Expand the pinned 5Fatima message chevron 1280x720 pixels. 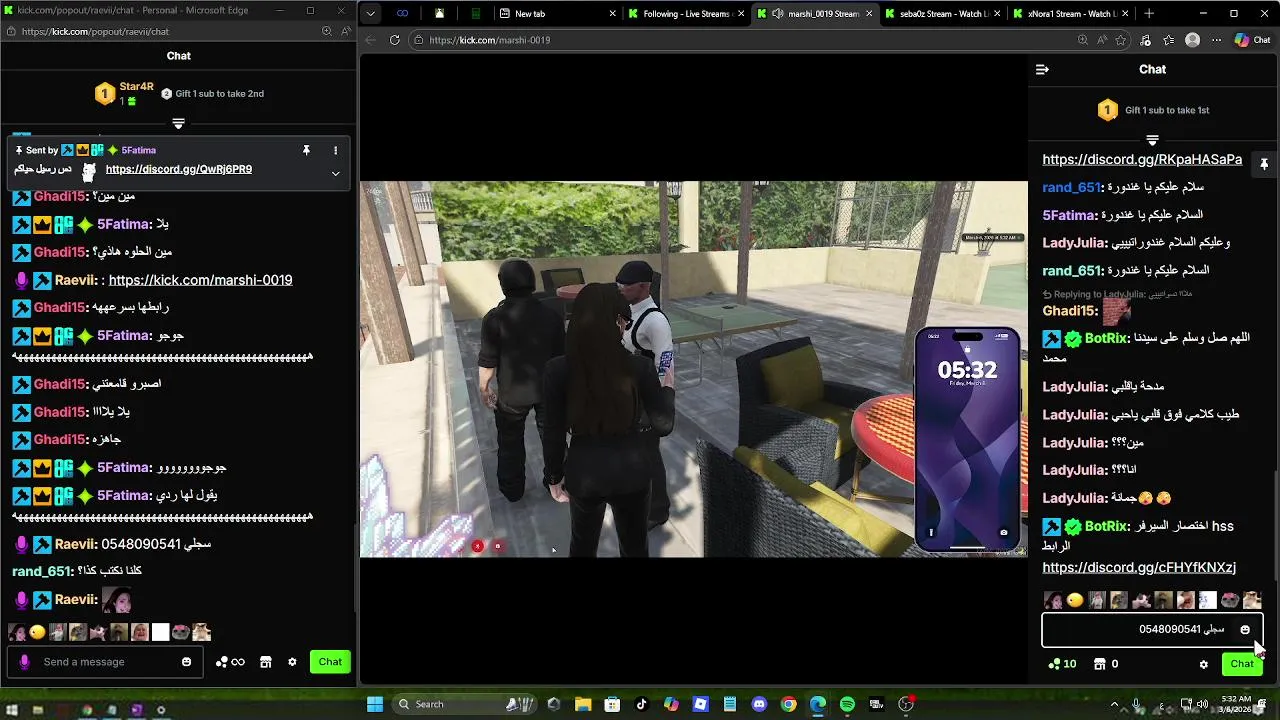335,173
